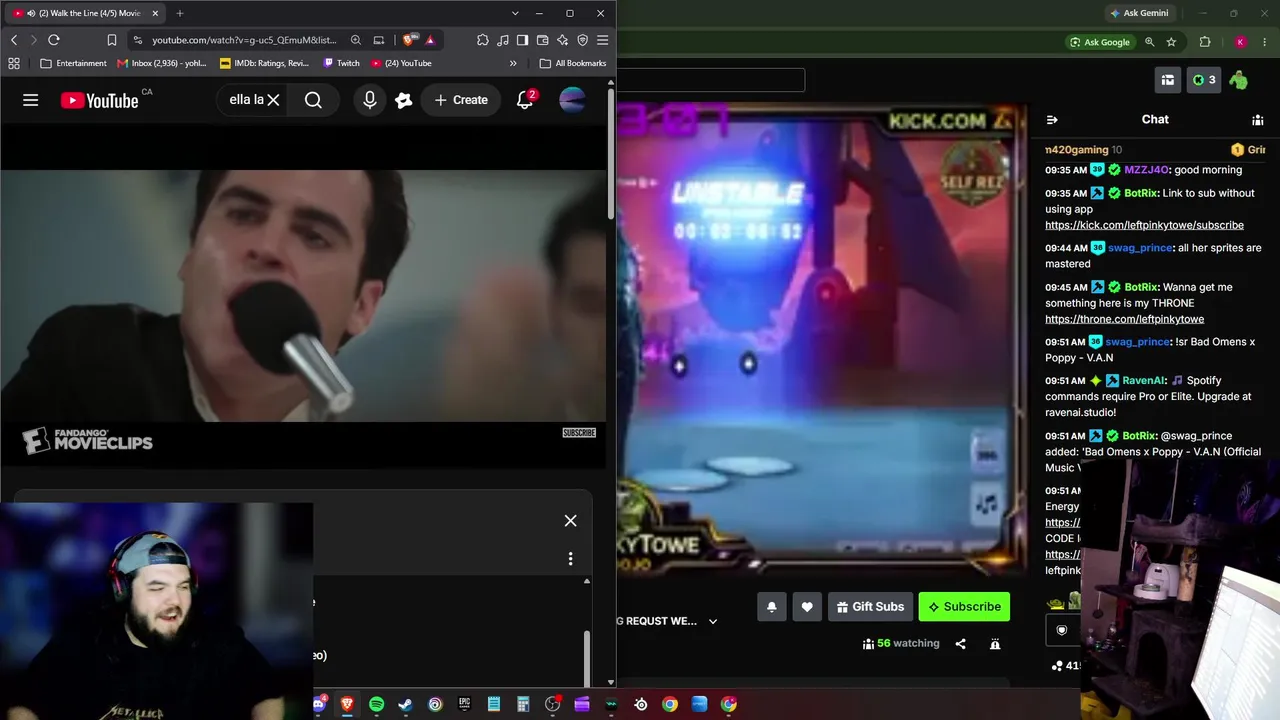Open the Entertainment bookmarks folder
Viewport: 1280px width, 720px height.
74,63
